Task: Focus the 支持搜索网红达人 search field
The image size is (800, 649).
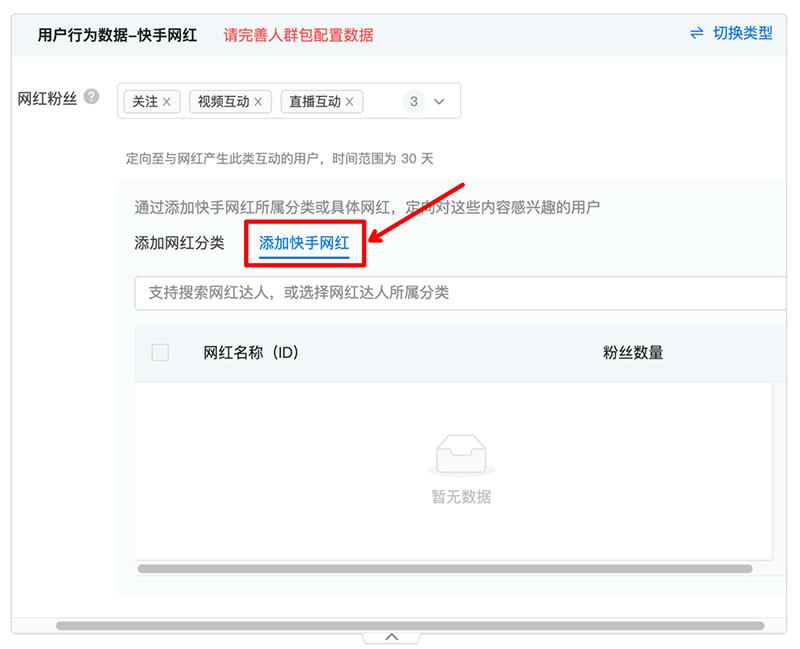Action: [x=460, y=293]
